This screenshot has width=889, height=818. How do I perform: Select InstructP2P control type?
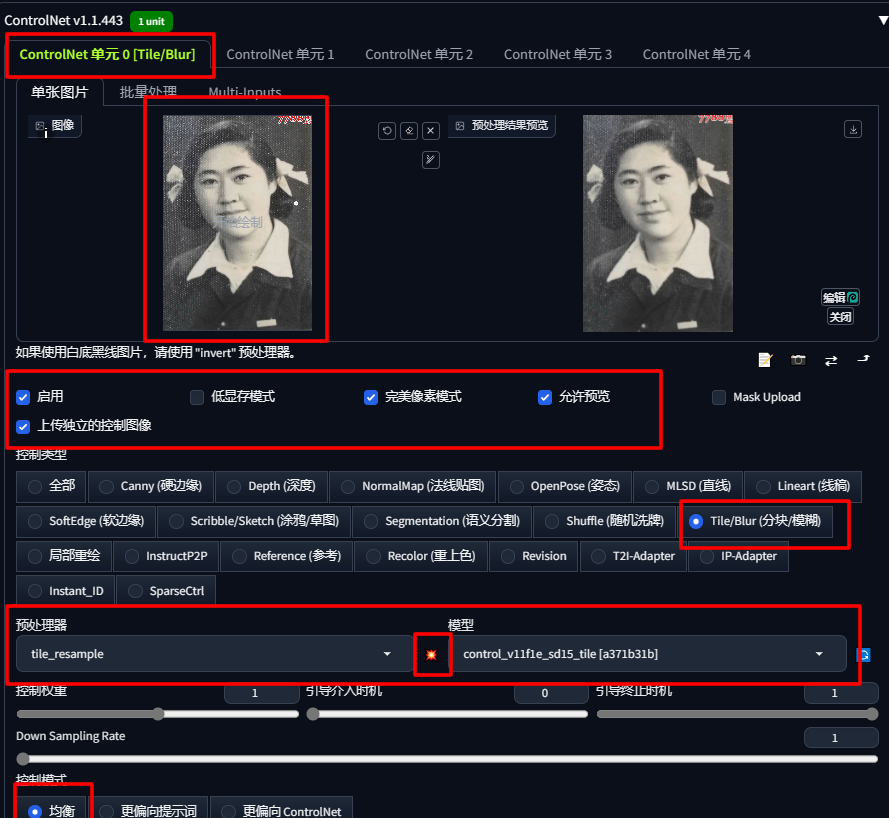pyautogui.click(x=166, y=556)
